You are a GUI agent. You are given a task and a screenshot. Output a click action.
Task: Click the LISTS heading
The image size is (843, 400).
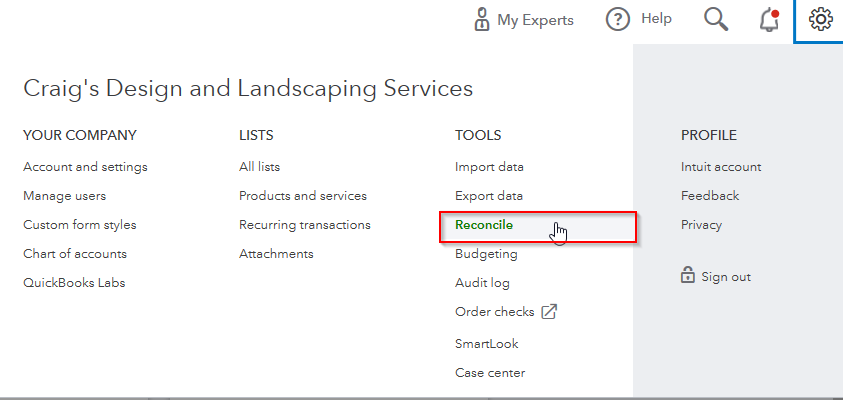[x=256, y=135]
